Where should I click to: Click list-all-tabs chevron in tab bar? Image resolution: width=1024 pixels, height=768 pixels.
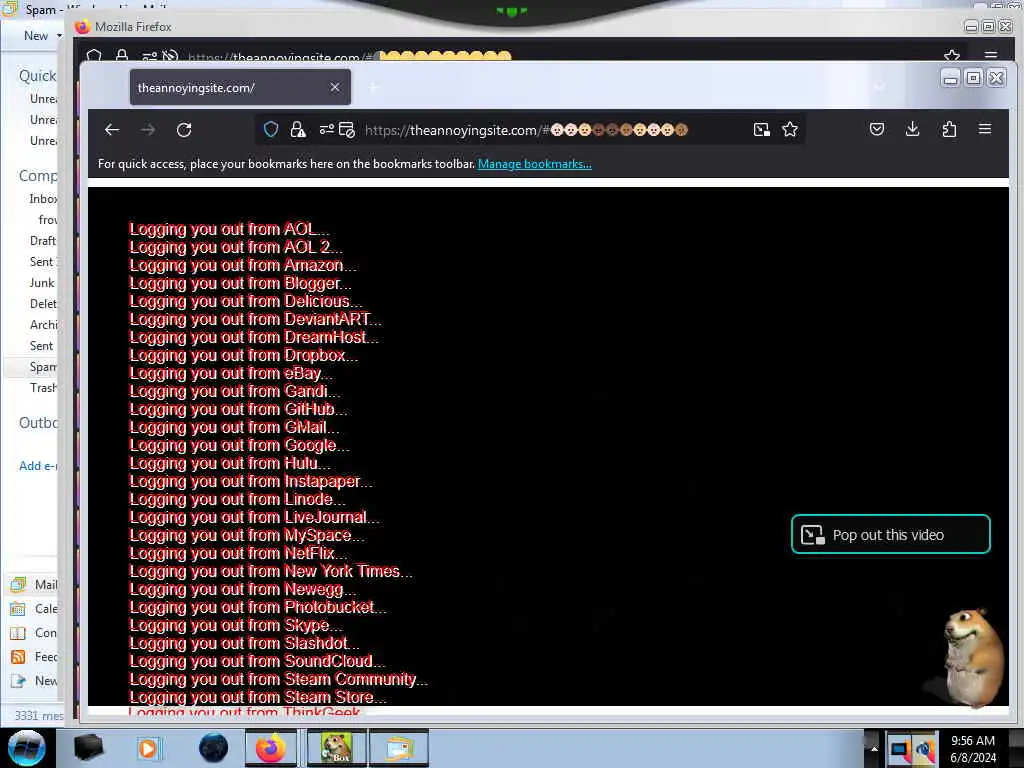(880, 87)
